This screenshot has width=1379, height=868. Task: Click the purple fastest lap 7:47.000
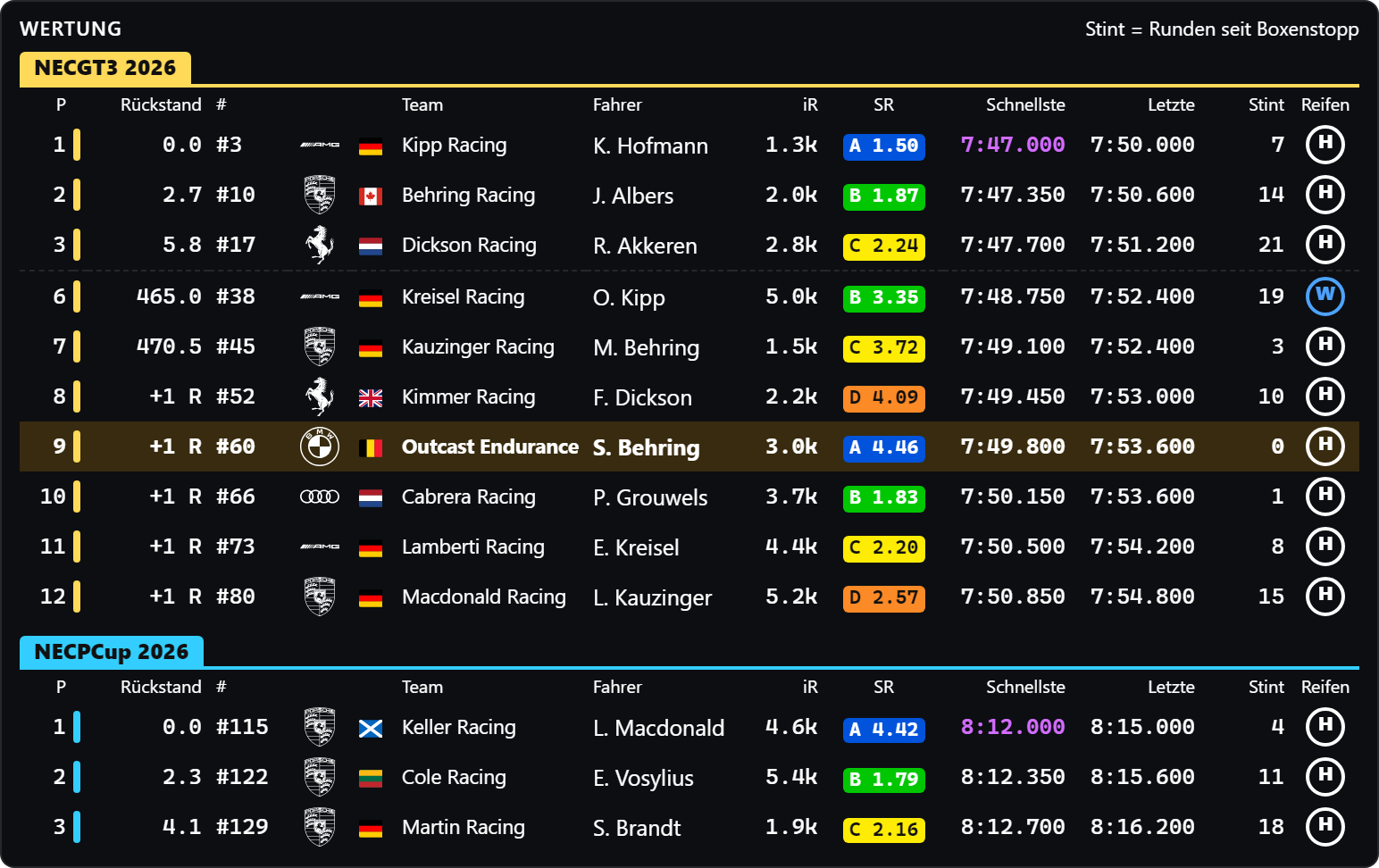coord(1013,145)
